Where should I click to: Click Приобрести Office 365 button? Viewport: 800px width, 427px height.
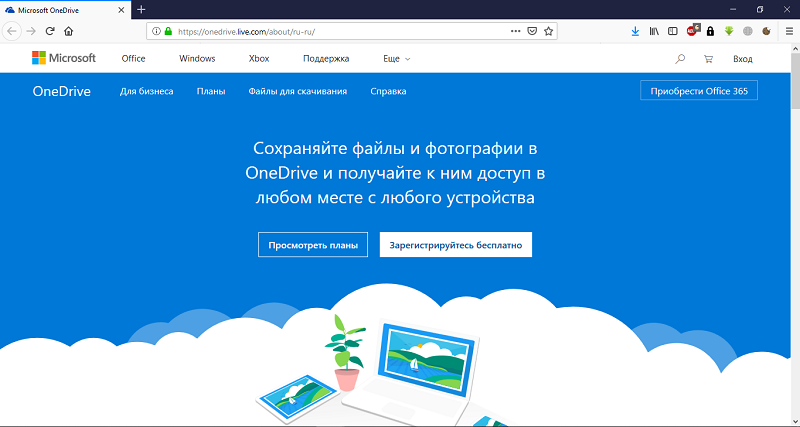pyautogui.click(x=699, y=91)
